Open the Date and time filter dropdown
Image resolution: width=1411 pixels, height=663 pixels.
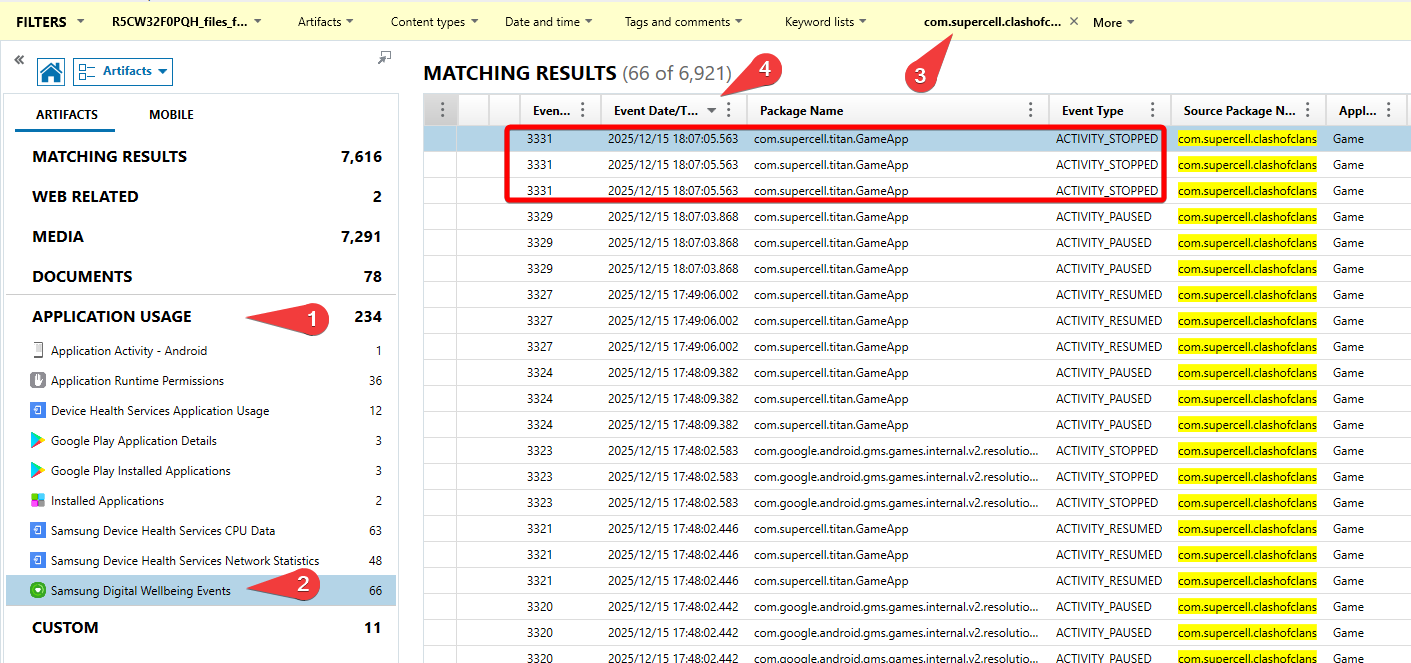pyautogui.click(x=548, y=21)
